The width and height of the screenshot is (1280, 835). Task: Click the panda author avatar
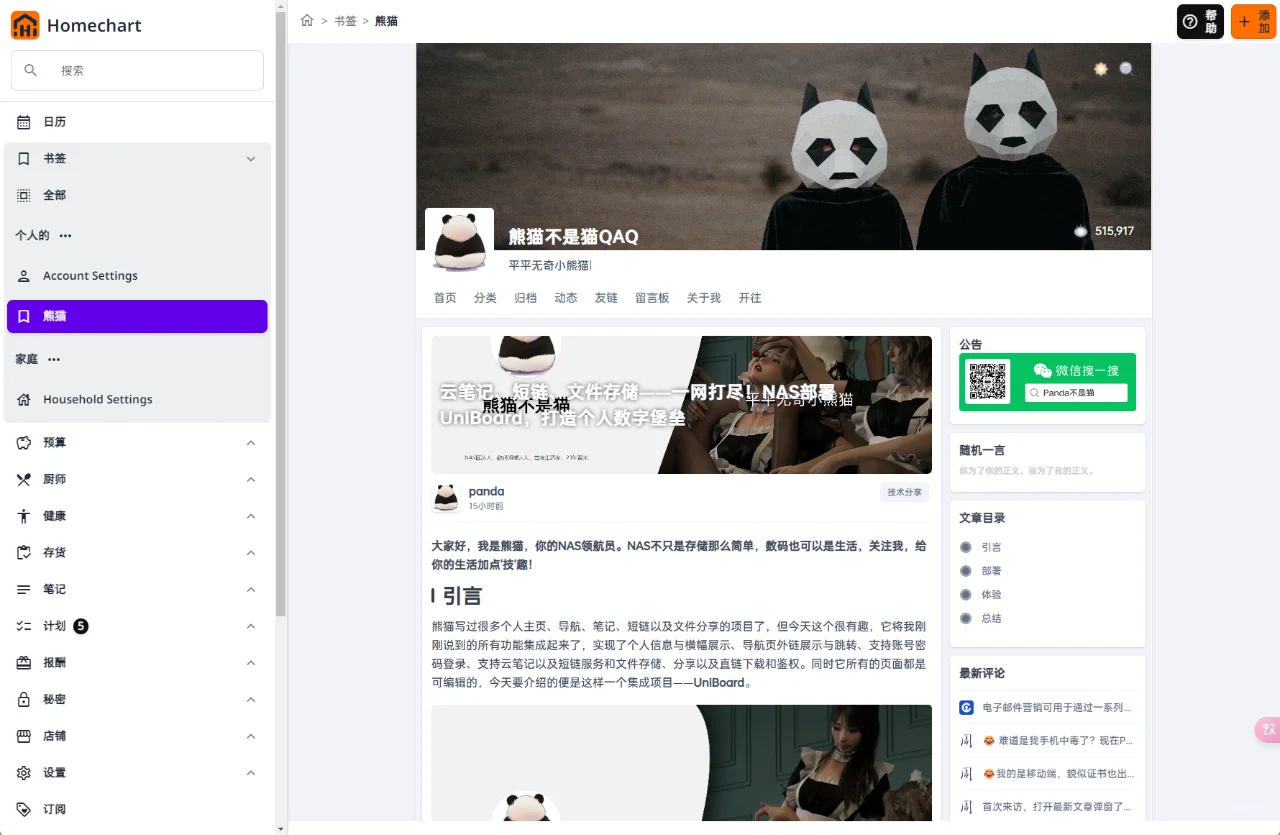445,497
